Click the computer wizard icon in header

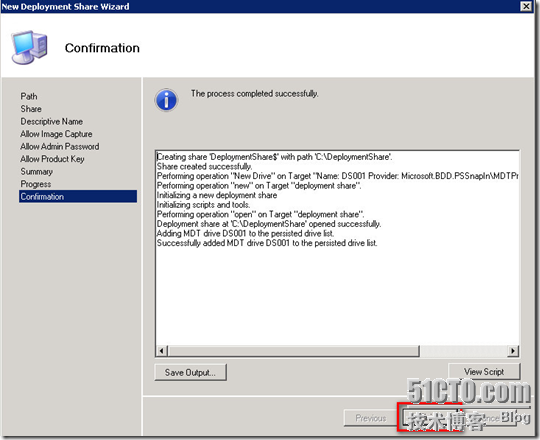[x=29, y=47]
